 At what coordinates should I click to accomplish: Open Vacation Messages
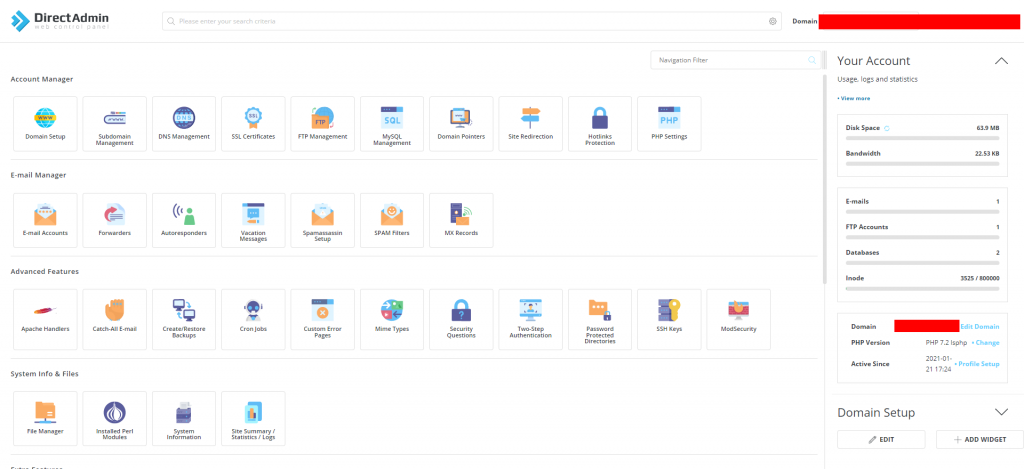(x=253, y=220)
